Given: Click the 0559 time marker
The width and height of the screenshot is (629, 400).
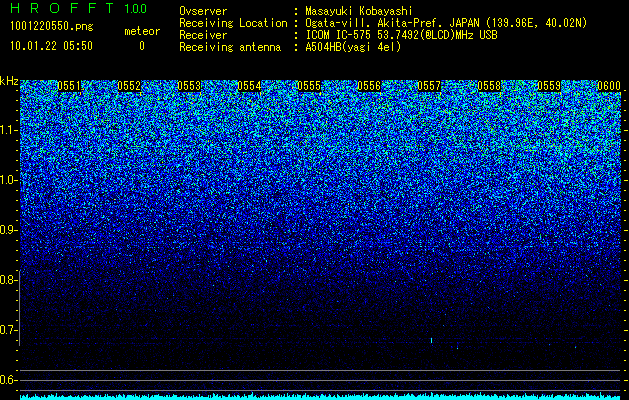Looking at the screenshot, I should click(549, 86).
